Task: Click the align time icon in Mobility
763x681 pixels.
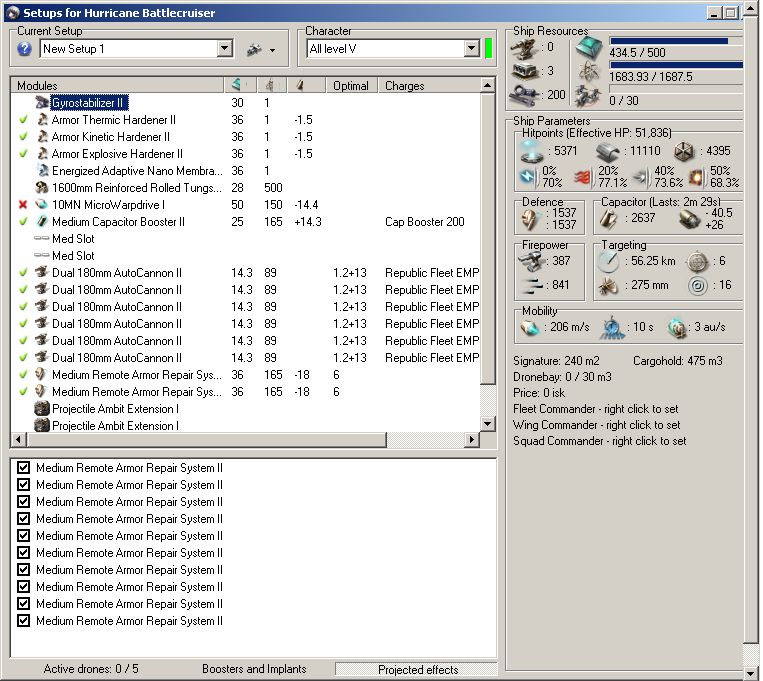Action: click(x=611, y=327)
